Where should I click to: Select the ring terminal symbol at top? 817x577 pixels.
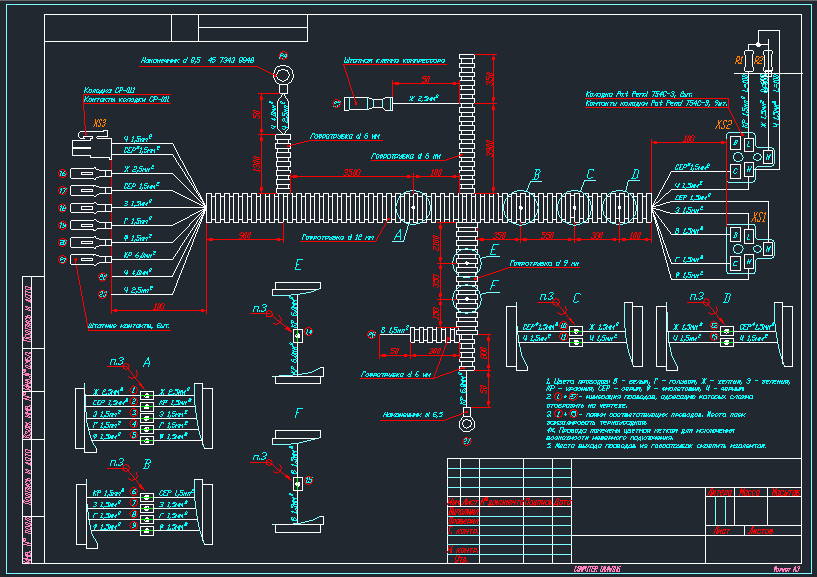pyautogui.click(x=283, y=75)
